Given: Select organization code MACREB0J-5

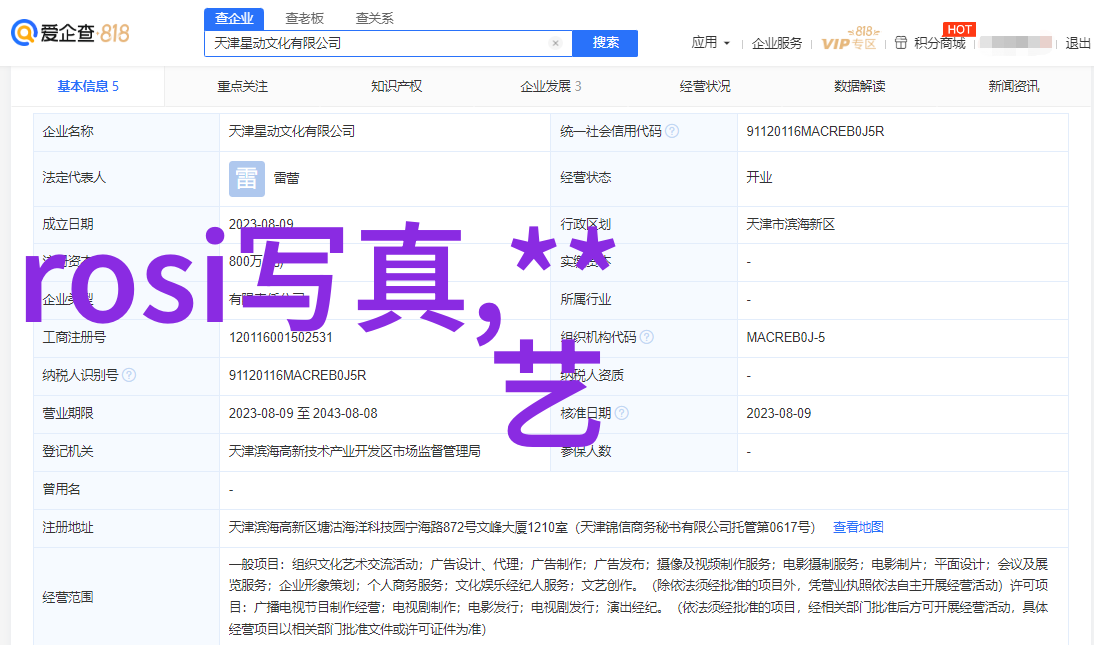Looking at the screenshot, I should [x=786, y=337].
